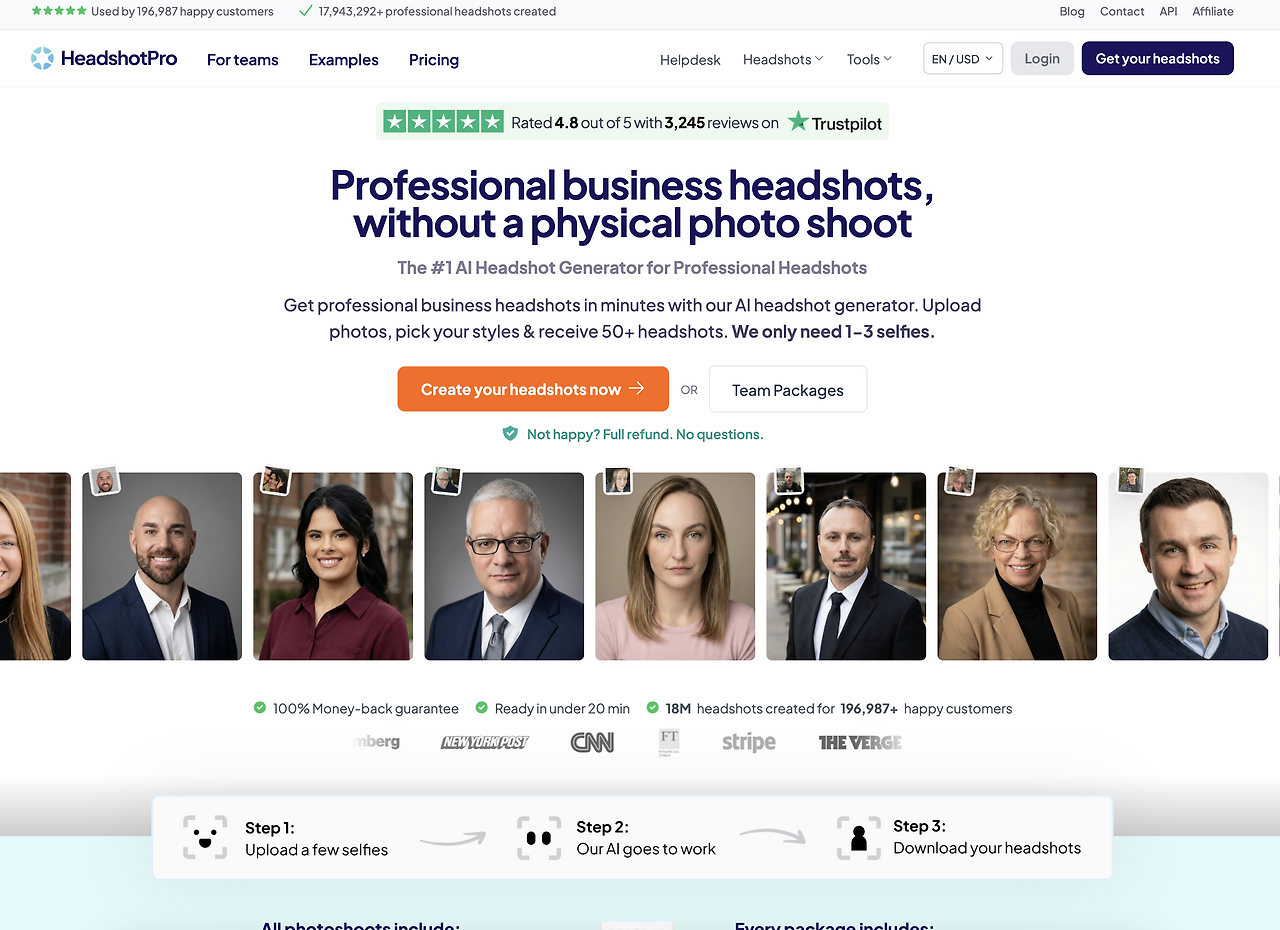Click the Step 1 smiling face icon

click(x=205, y=838)
